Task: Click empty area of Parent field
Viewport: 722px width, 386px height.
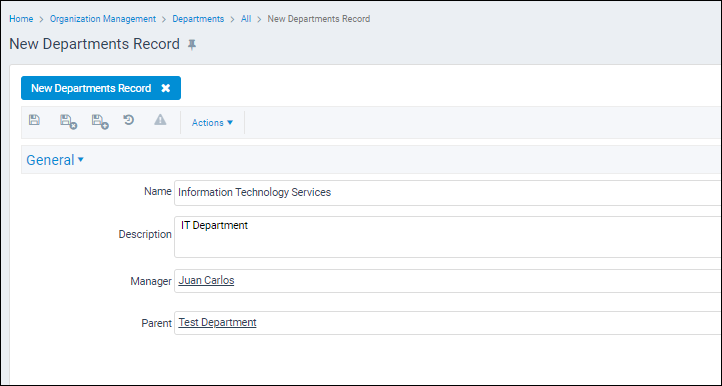Action: coord(488,323)
